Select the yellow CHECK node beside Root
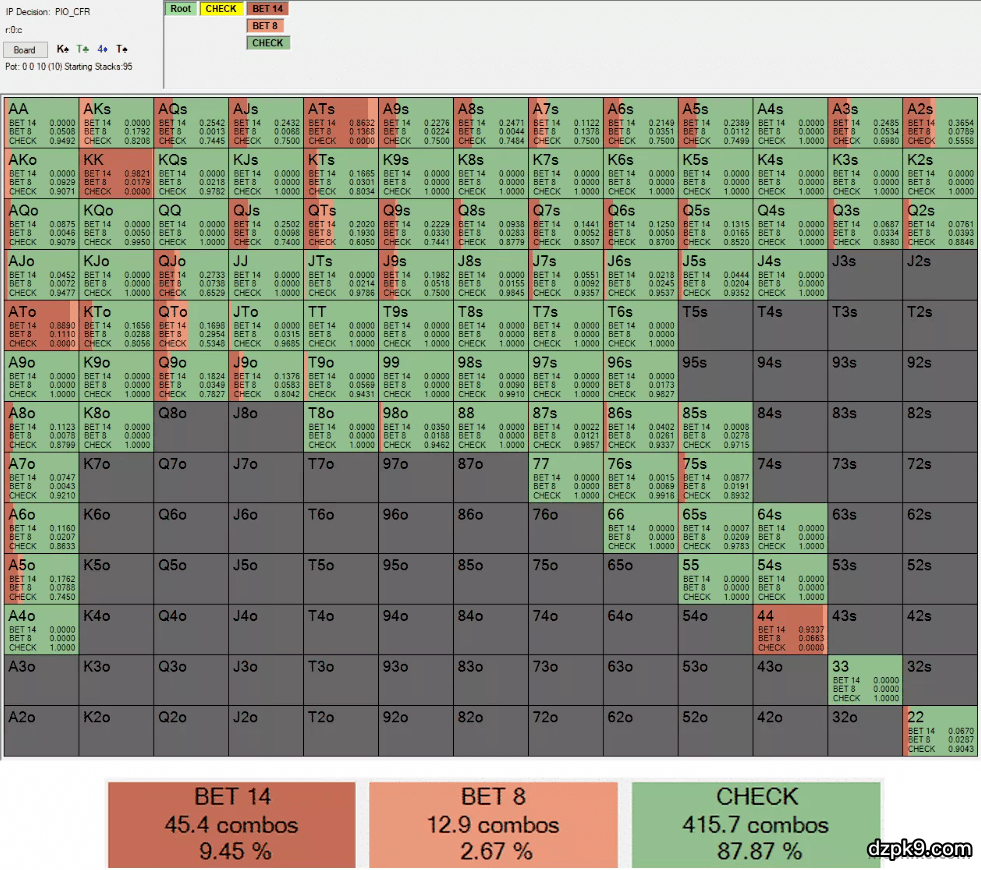 click(221, 9)
